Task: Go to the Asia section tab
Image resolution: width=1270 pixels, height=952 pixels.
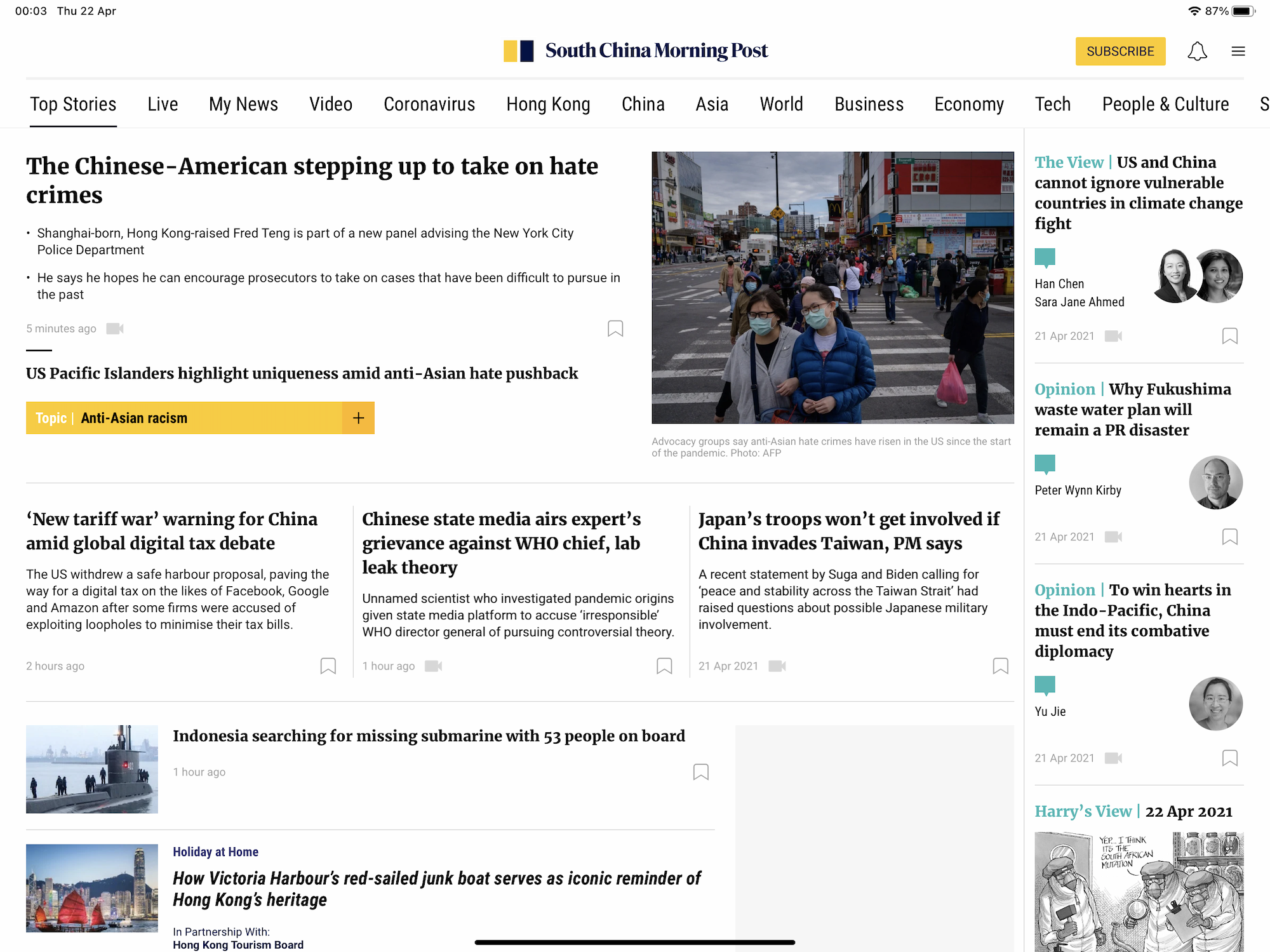Action: (x=712, y=104)
